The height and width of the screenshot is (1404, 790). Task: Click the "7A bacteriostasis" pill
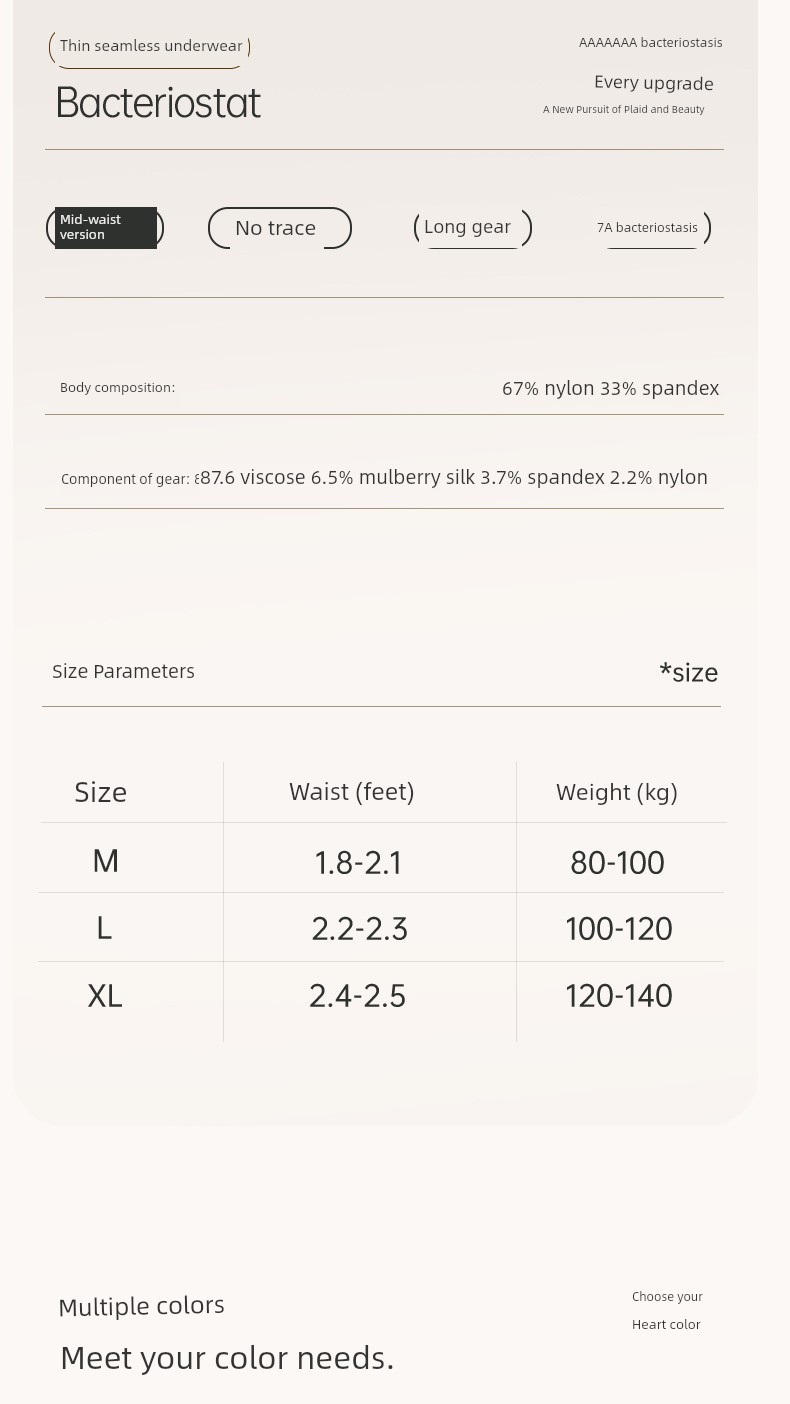(650, 228)
